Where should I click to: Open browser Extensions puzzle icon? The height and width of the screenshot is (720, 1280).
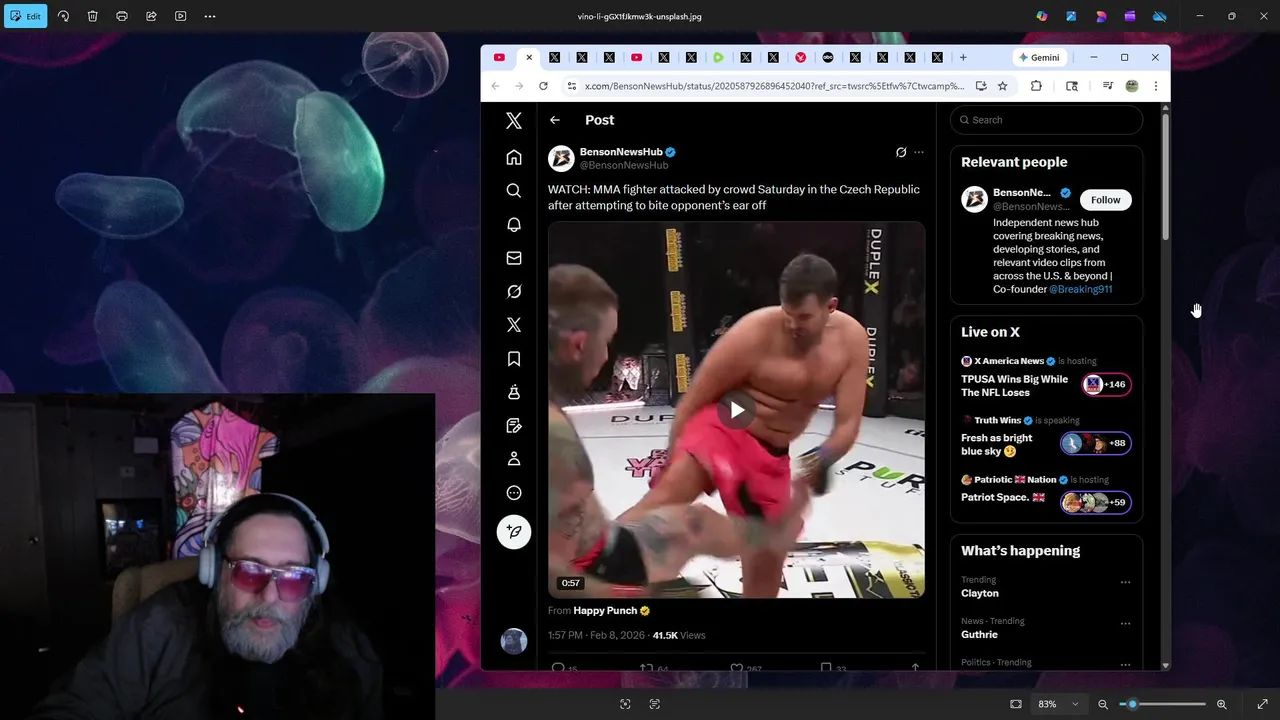pyautogui.click(x=1036, y=86)
